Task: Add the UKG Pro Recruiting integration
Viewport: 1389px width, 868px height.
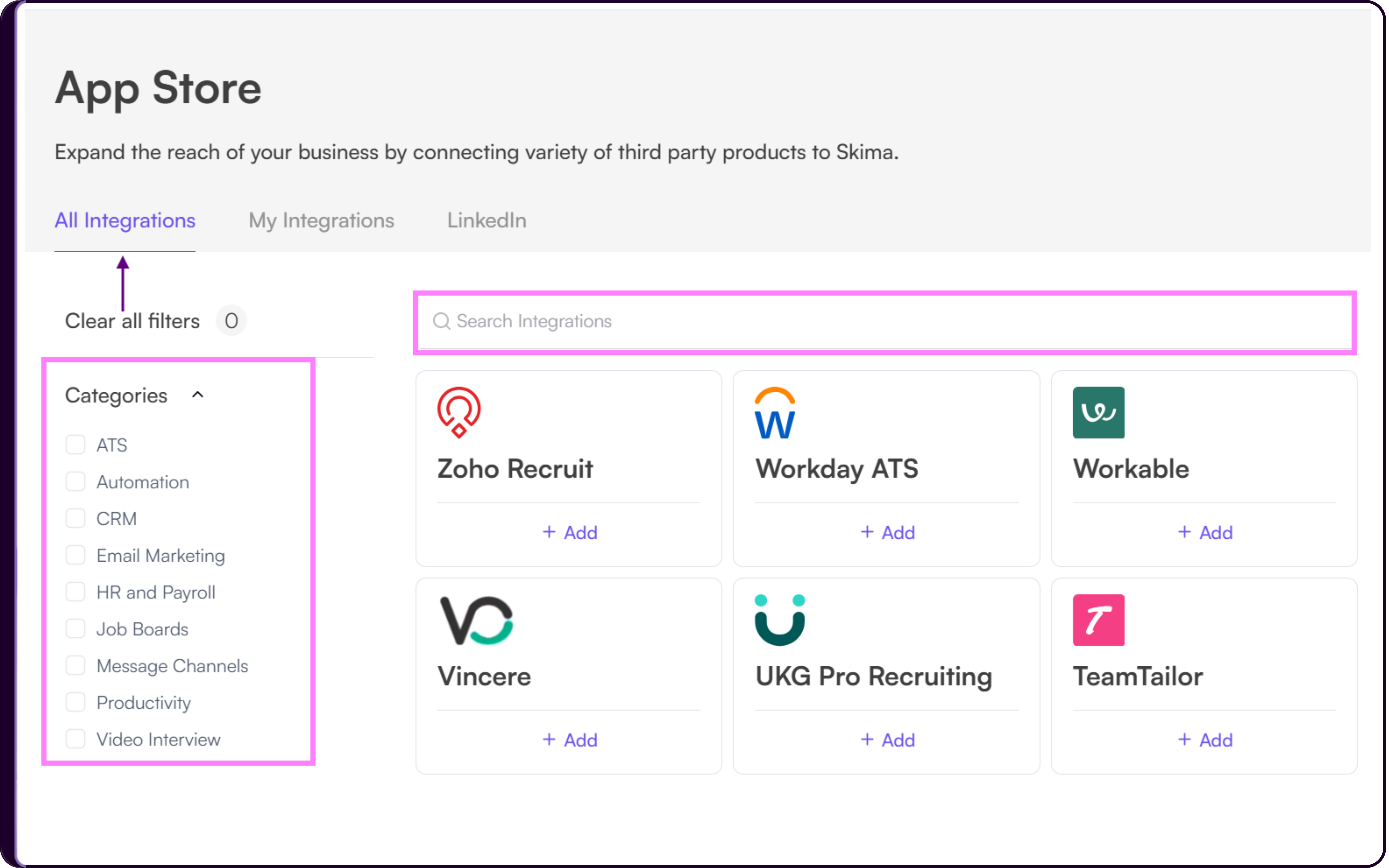Action: click(x=888, y=740)
